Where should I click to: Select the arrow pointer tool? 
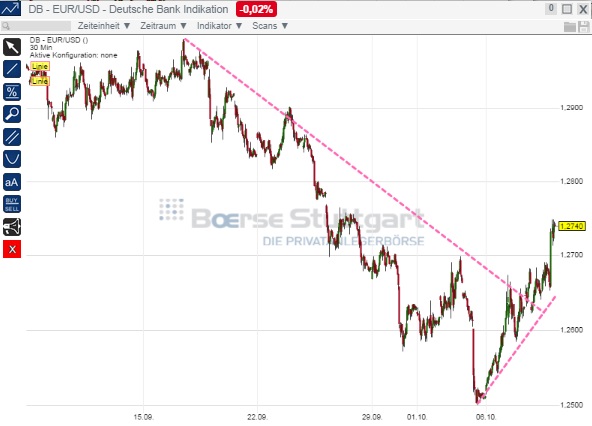pos(12,47)
